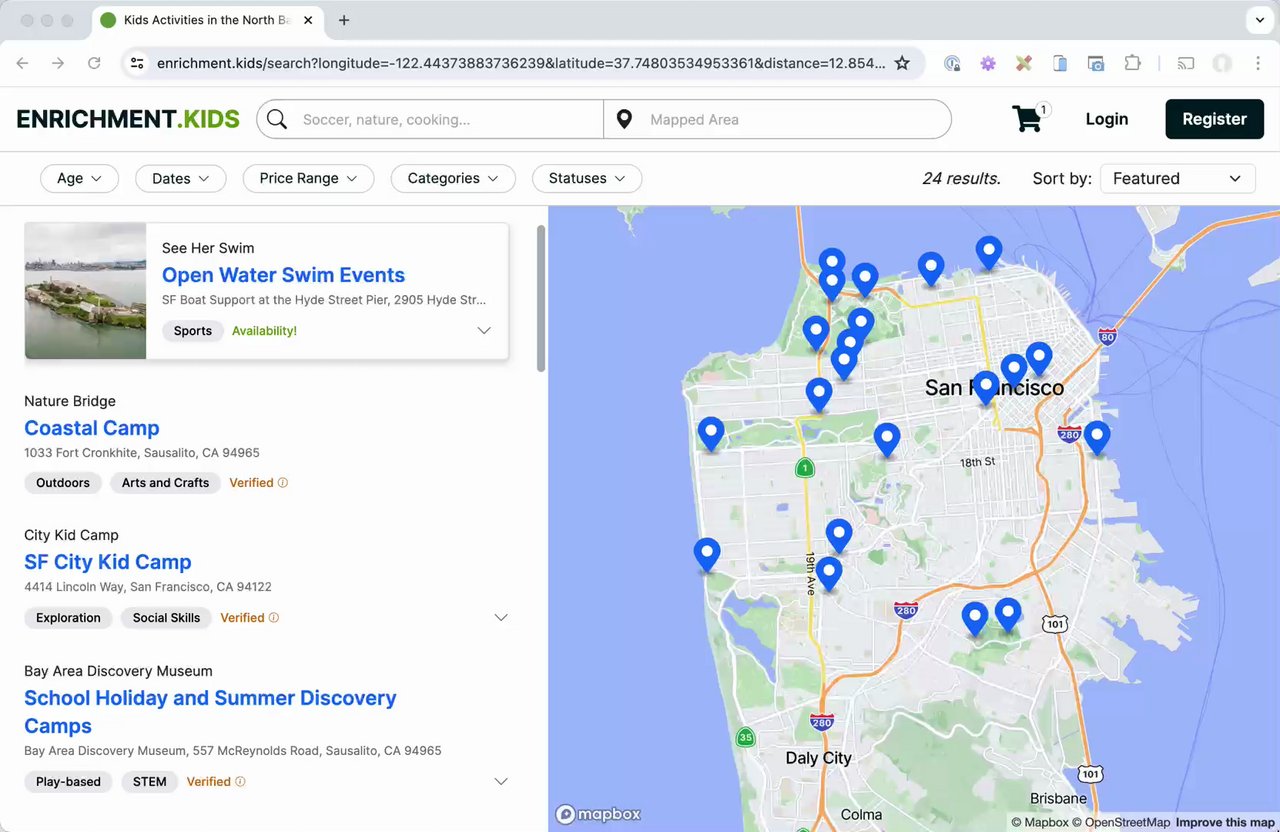Image resolution: width=1280 pixels, height=832 pixels.
Task: Click the Arts and Crafts tag
Action: (x=165, y=483)
